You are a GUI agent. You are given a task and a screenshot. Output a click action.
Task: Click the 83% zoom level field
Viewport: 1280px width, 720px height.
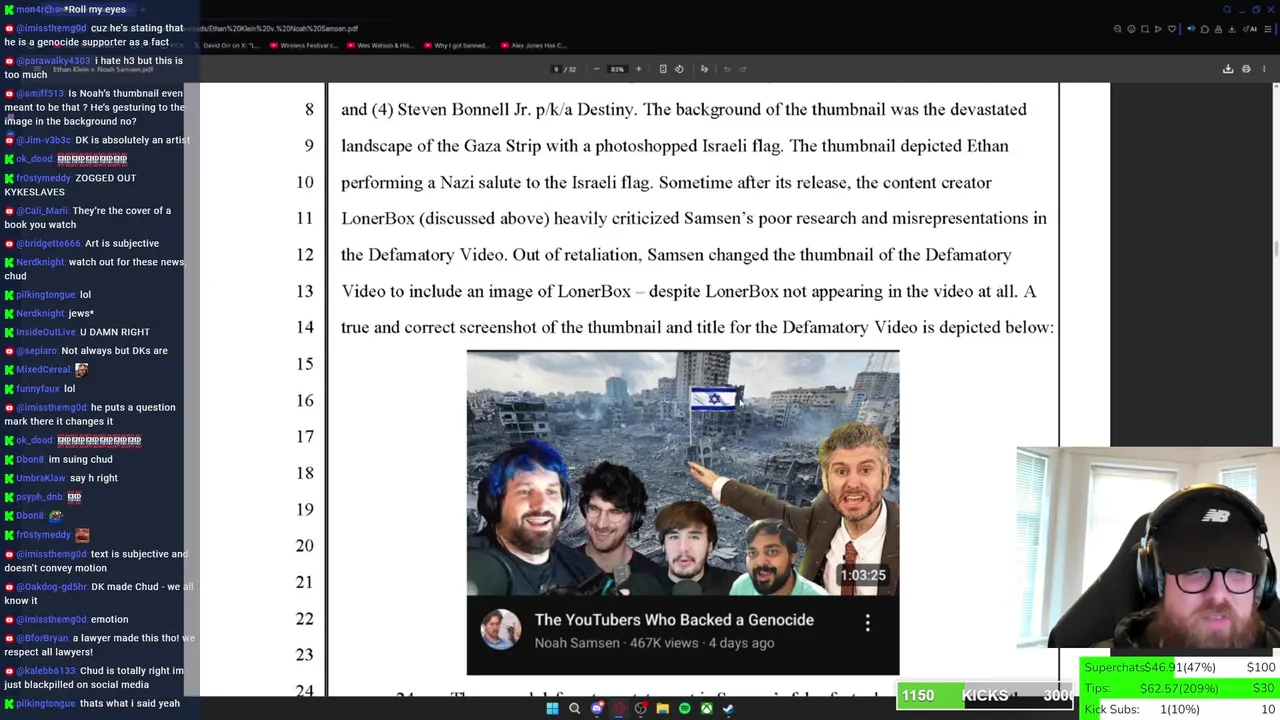point(617,69)
